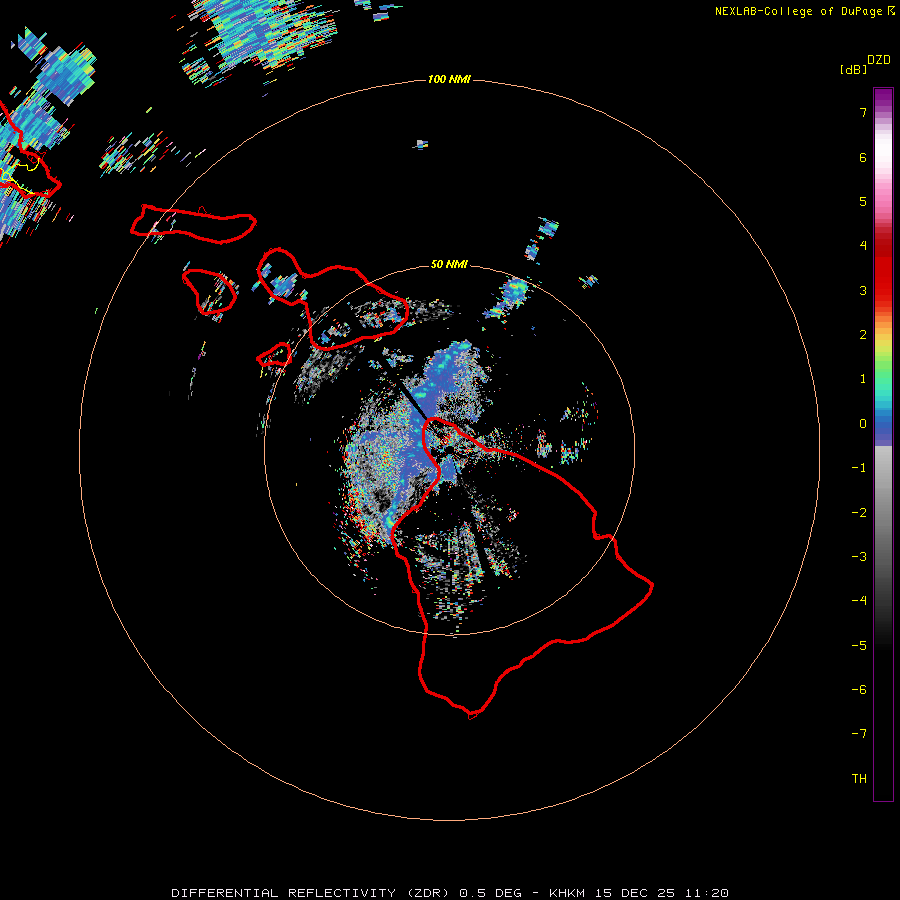Click the TH threshold label on scale
This screenshot has width=900, height=900.
859,779
